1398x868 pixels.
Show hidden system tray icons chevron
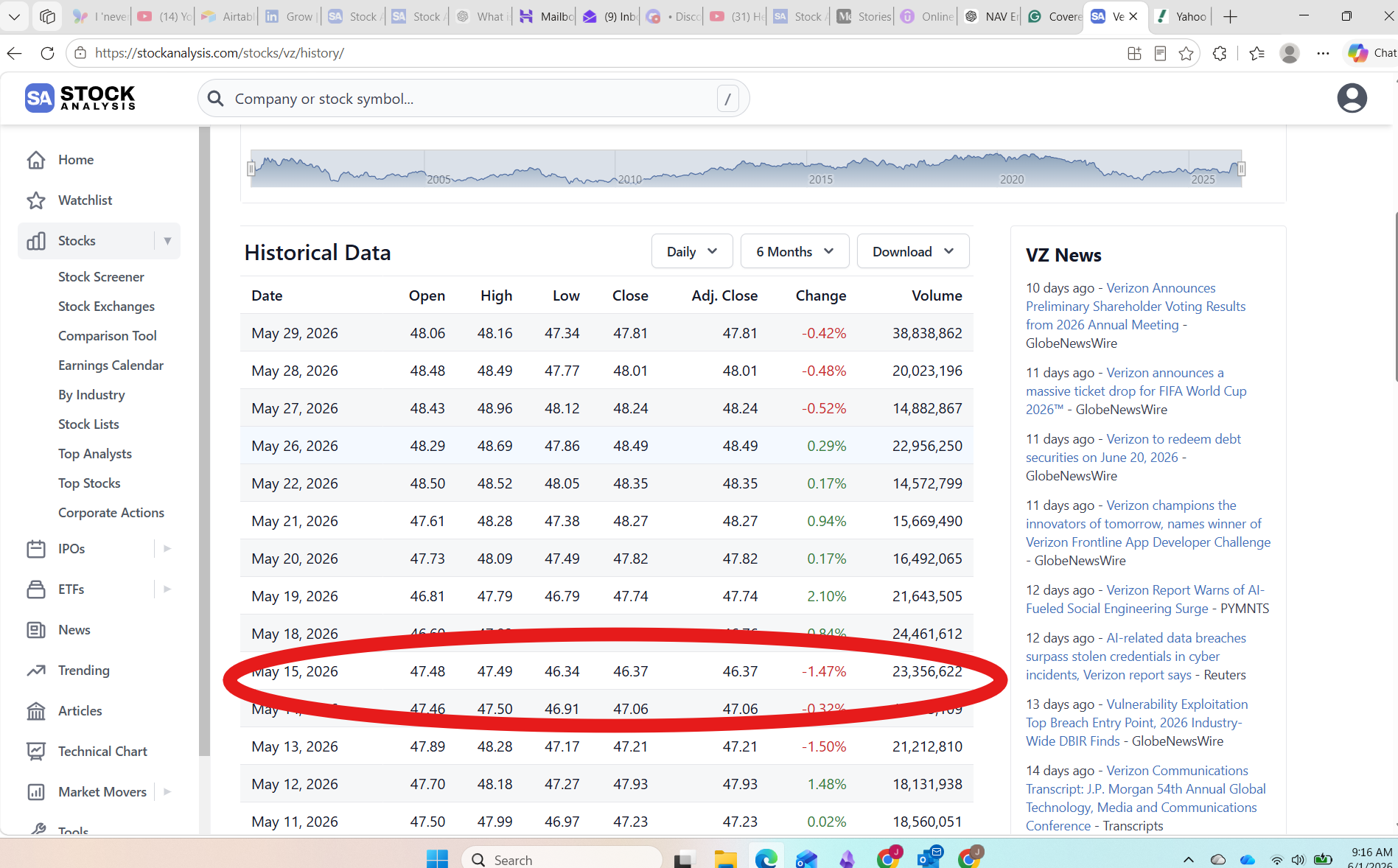[x=1188, y=859]
